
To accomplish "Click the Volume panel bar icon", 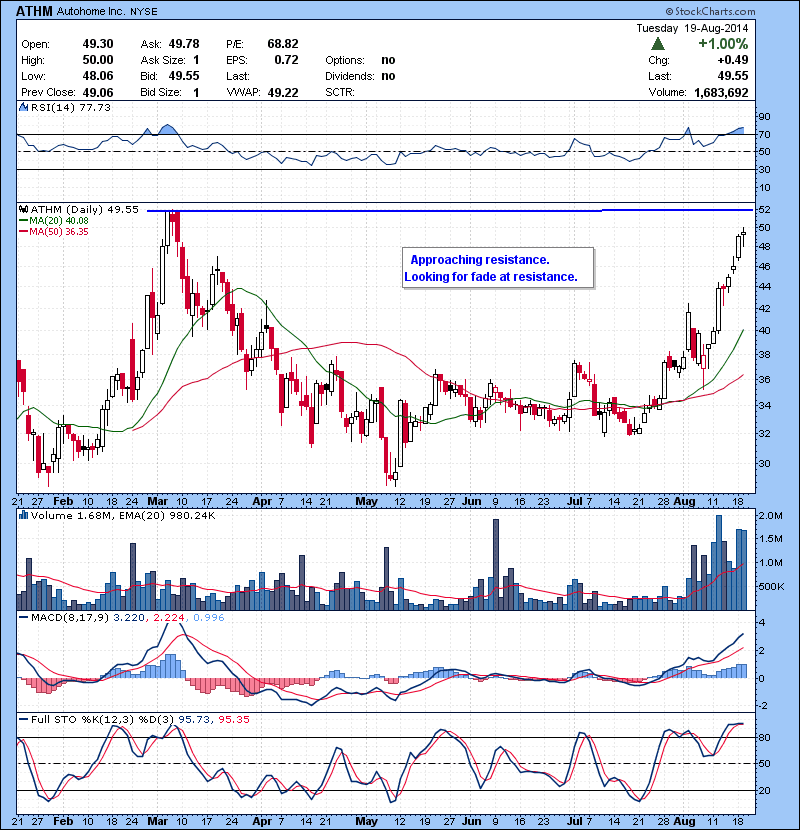I will [x=23, y=515].
